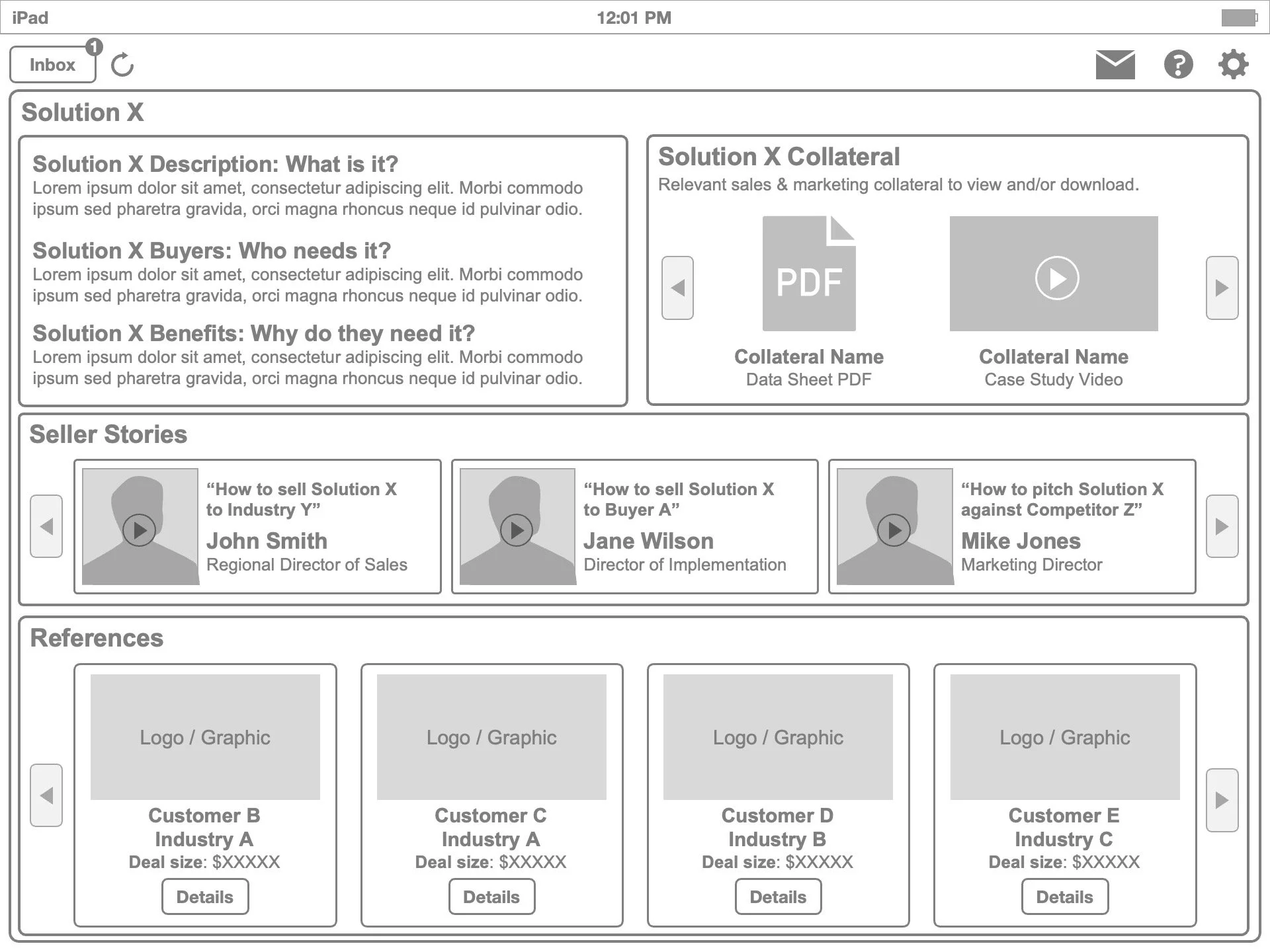
Task: Show previous seller stories
Action: click(46, 527)
